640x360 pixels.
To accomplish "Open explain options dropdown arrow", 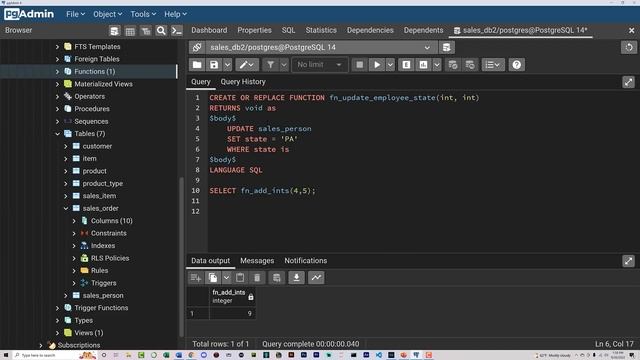I will [437, 64].
